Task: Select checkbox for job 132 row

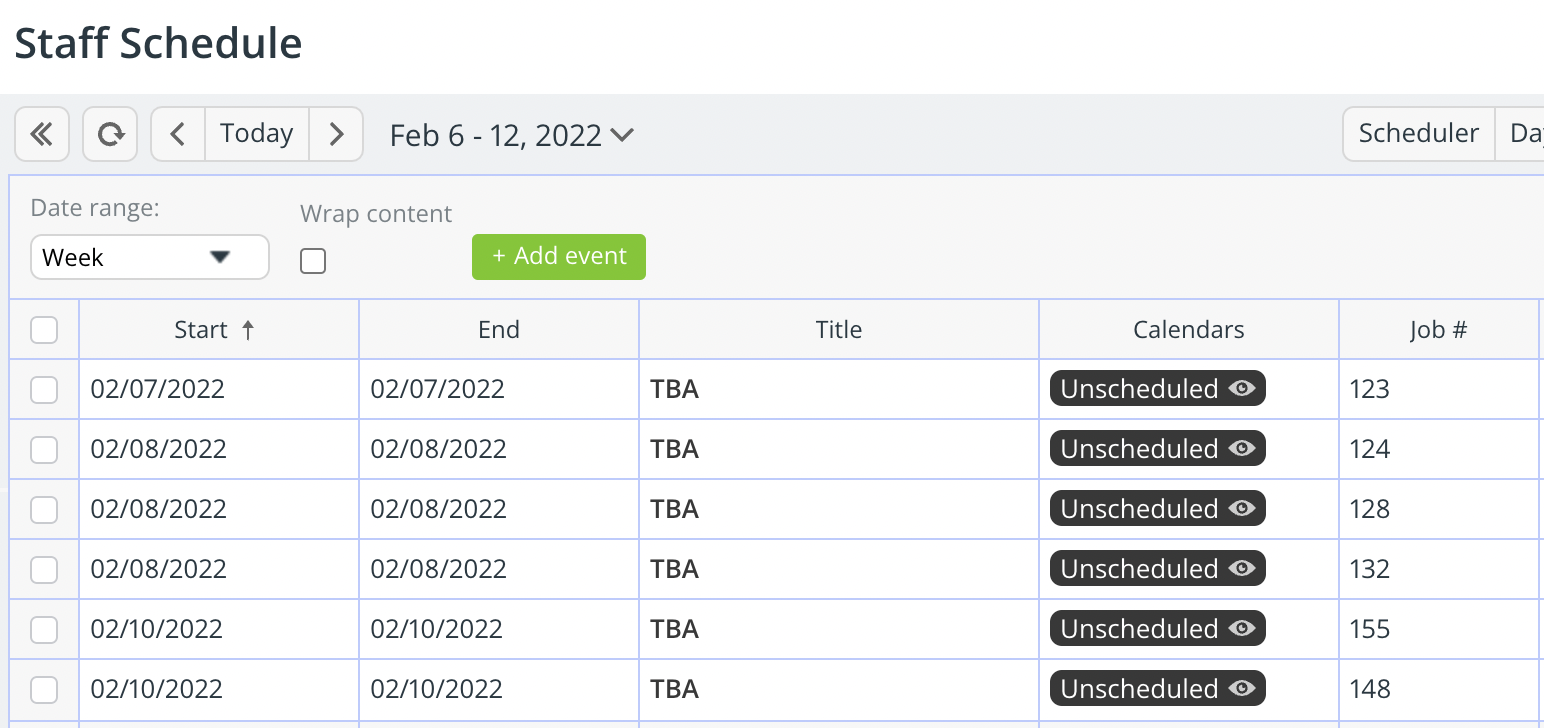Action: 44,570
